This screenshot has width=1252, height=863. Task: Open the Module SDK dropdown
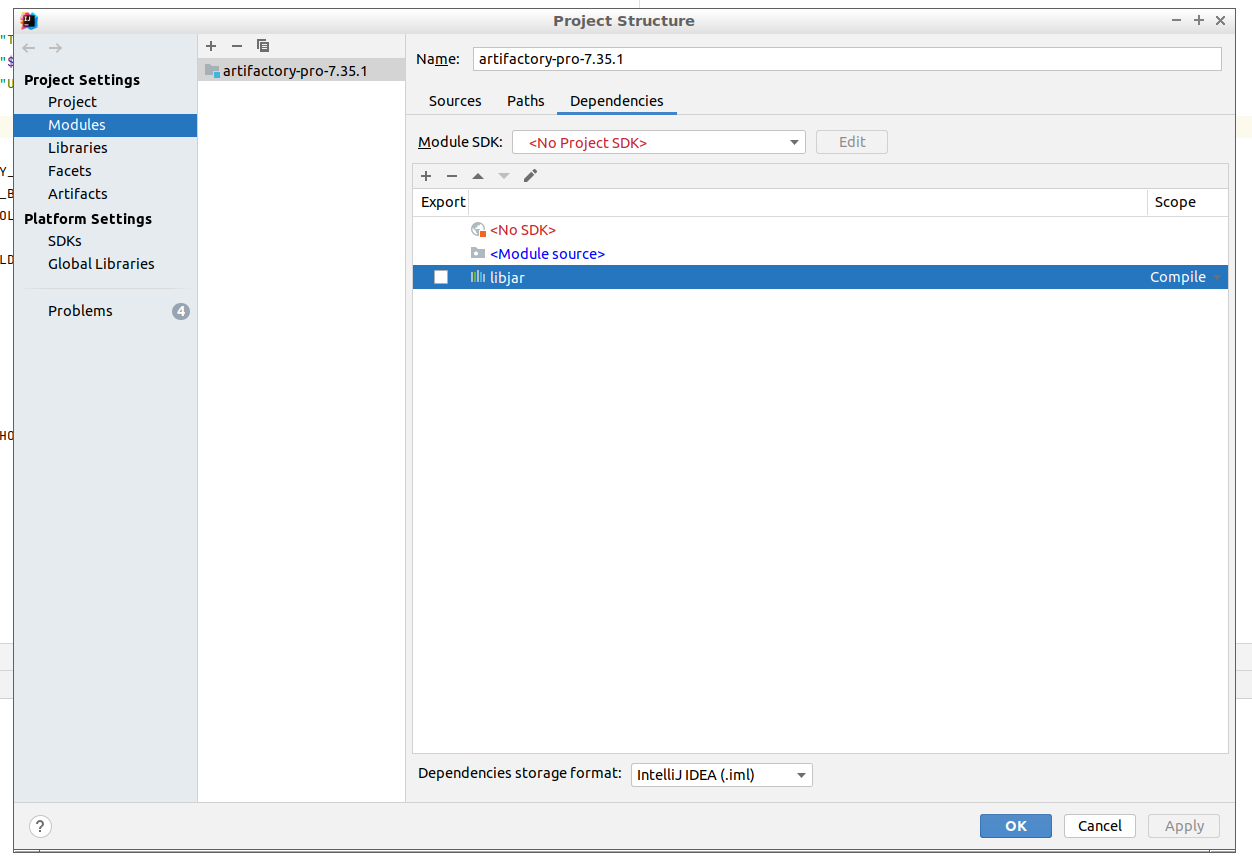coord(658,143)
